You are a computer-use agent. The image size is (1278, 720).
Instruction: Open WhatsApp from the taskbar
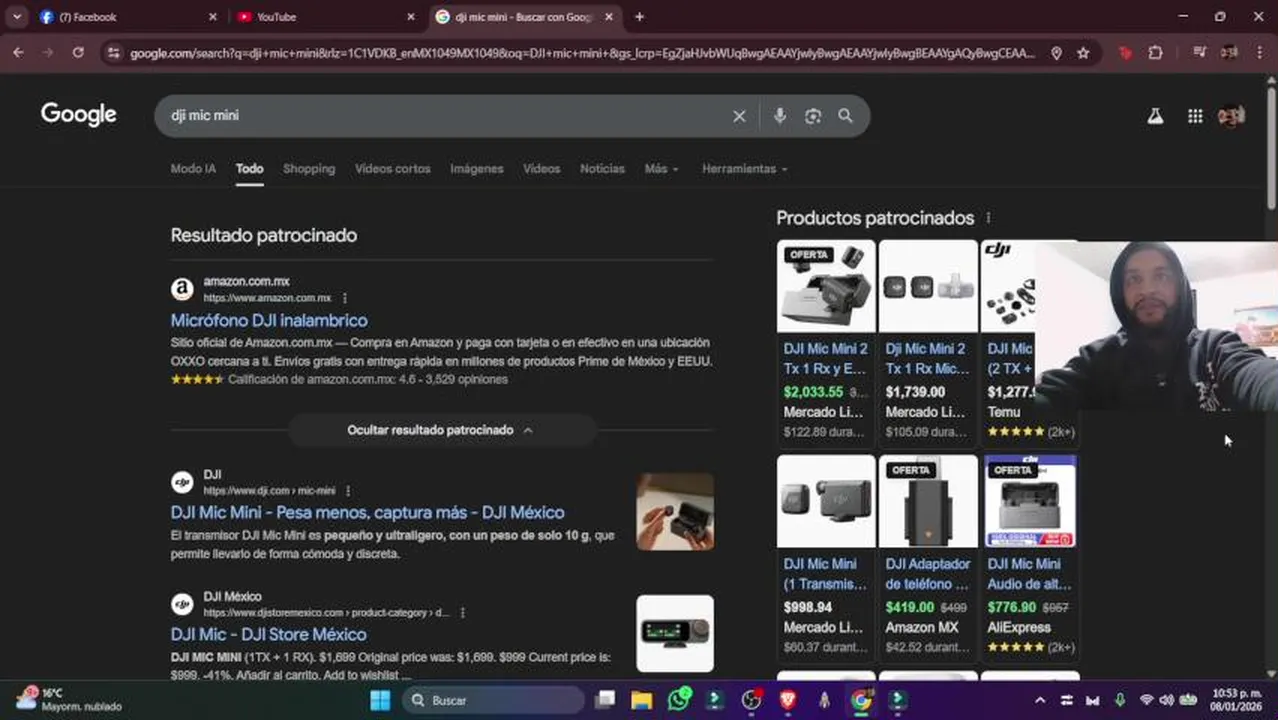pos(679,700)
